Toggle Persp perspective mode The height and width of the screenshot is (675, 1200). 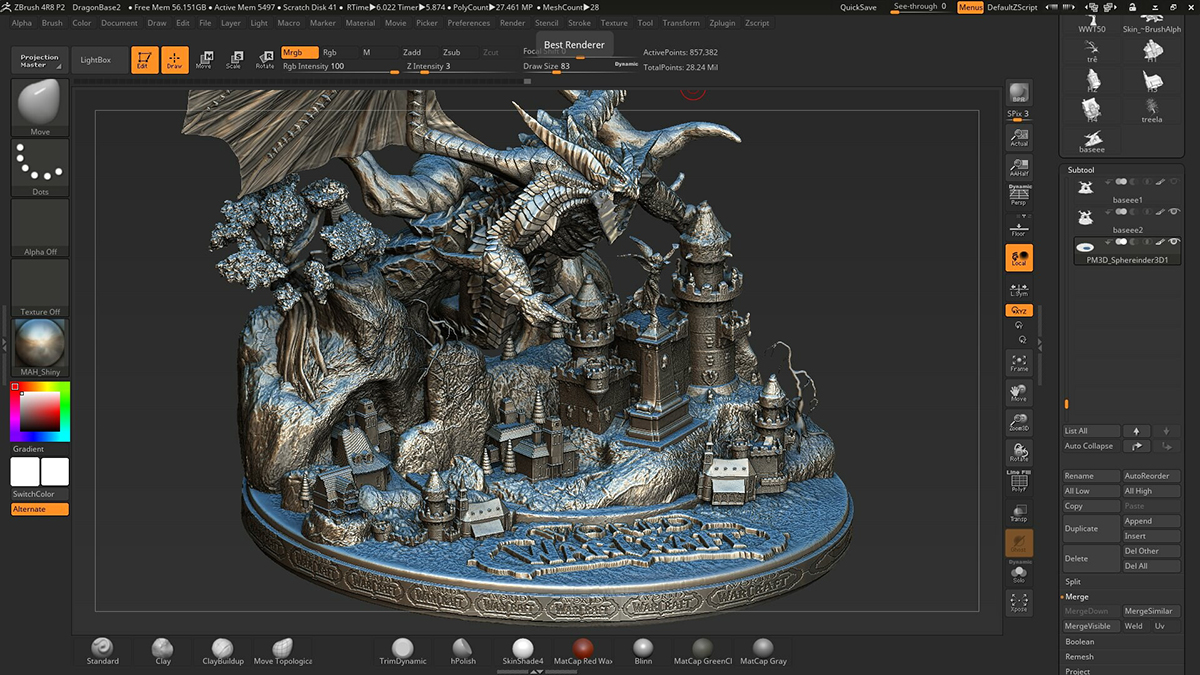tap(1019, 196)
